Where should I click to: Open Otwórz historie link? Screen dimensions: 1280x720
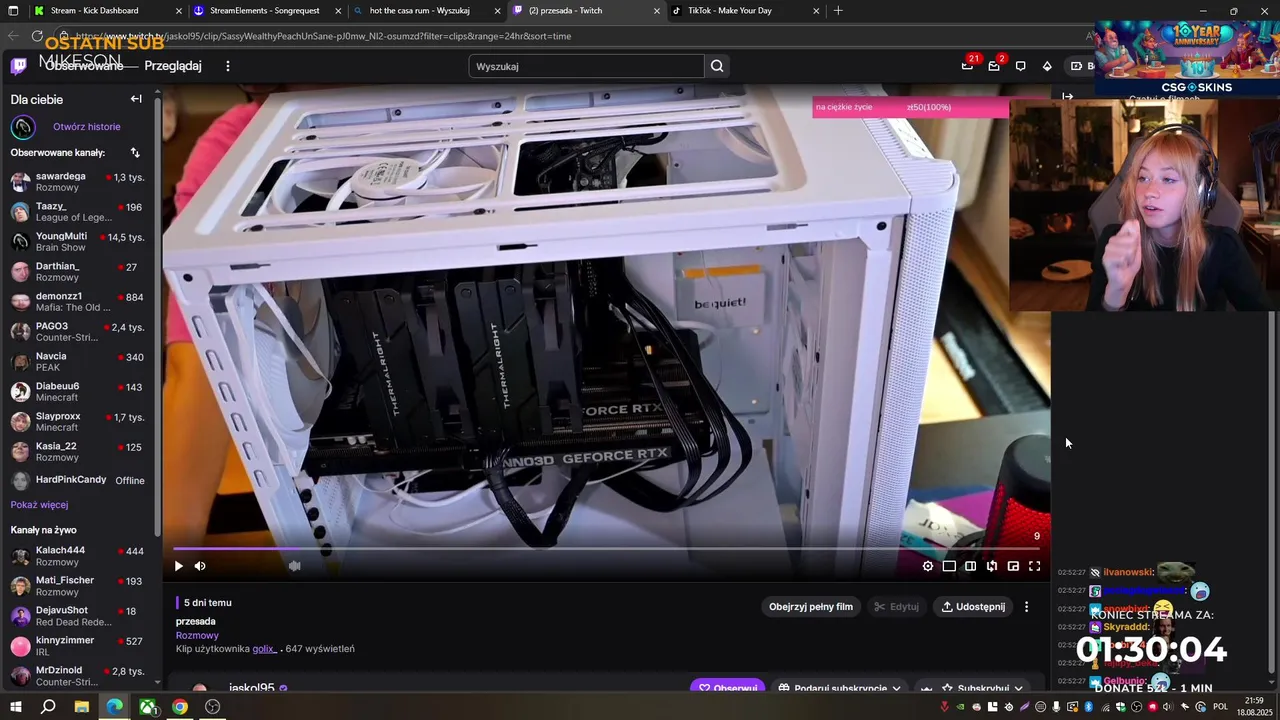pos(87,127)
